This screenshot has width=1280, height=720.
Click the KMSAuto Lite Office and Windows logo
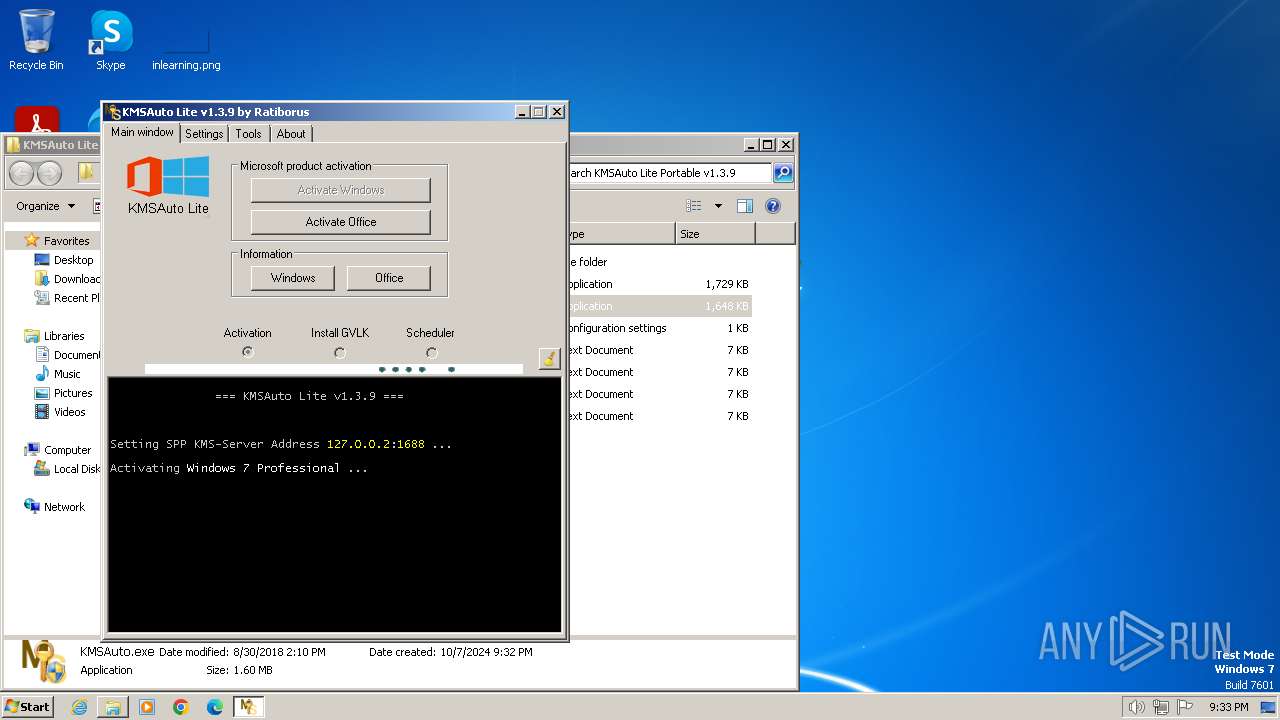[168, 176]
